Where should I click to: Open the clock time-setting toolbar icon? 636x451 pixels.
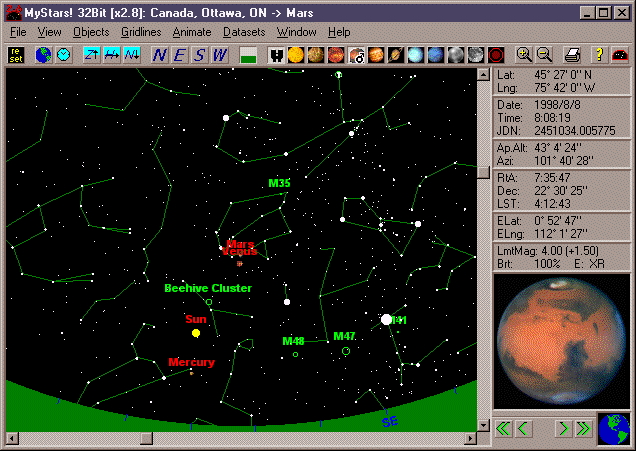(x=63, y=55)
